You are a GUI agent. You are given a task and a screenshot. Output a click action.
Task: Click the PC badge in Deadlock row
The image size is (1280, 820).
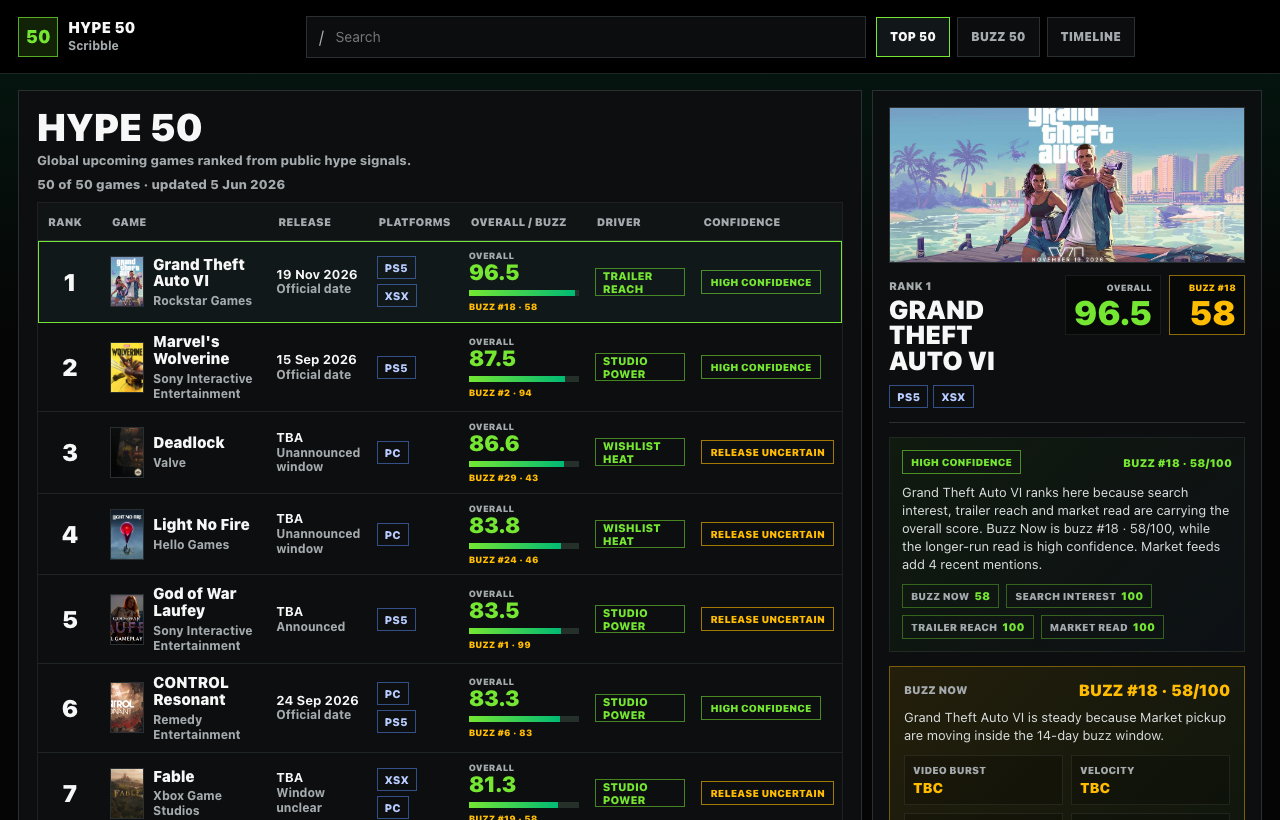pos(393,453)
